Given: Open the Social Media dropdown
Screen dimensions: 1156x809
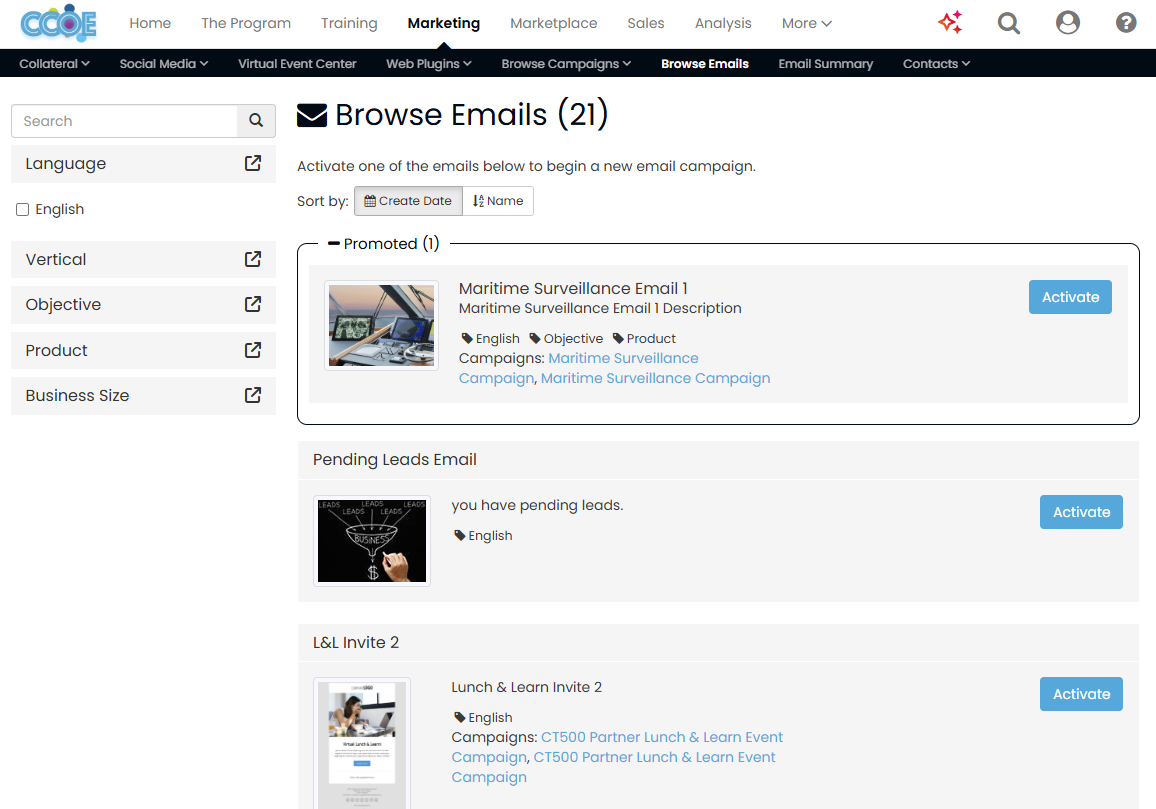Looking at the screenshot, I should click(x=164, y=63).
